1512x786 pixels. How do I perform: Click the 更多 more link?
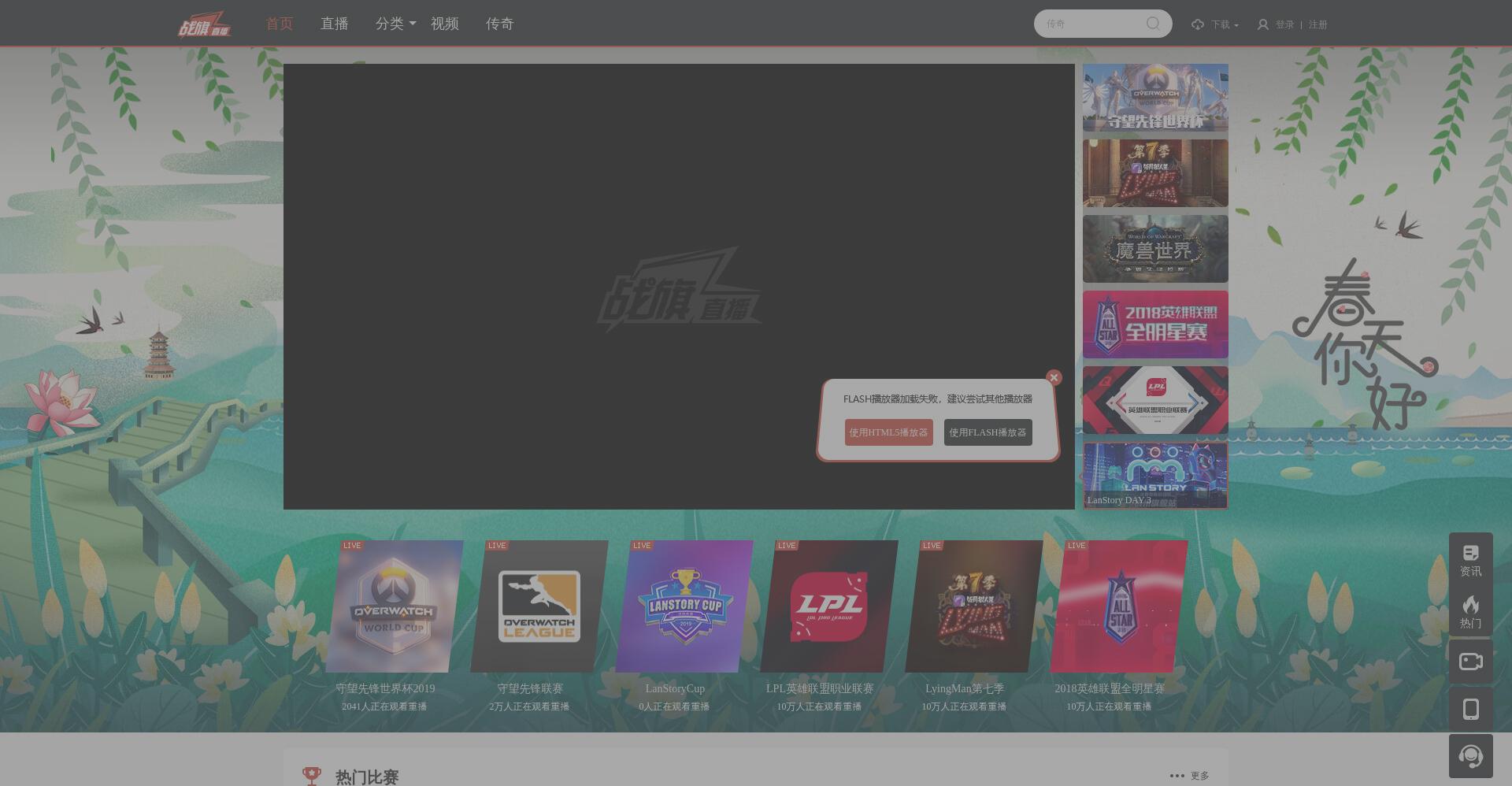[1199, 776]
